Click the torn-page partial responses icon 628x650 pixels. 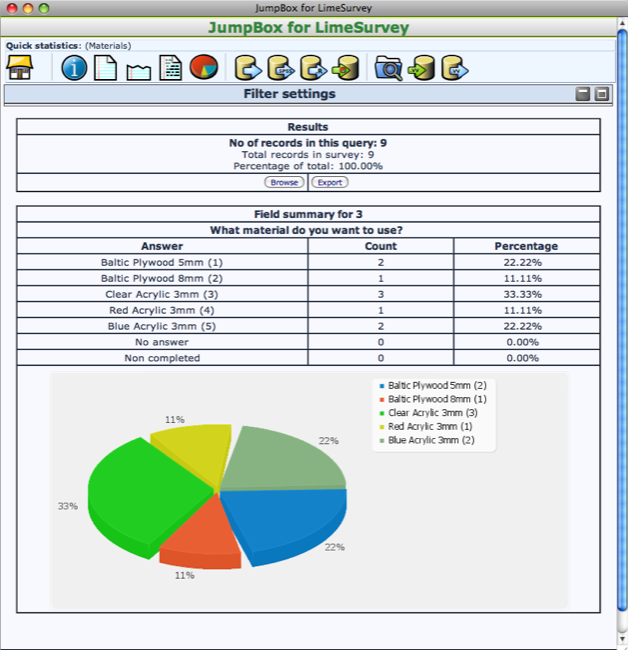138,72
